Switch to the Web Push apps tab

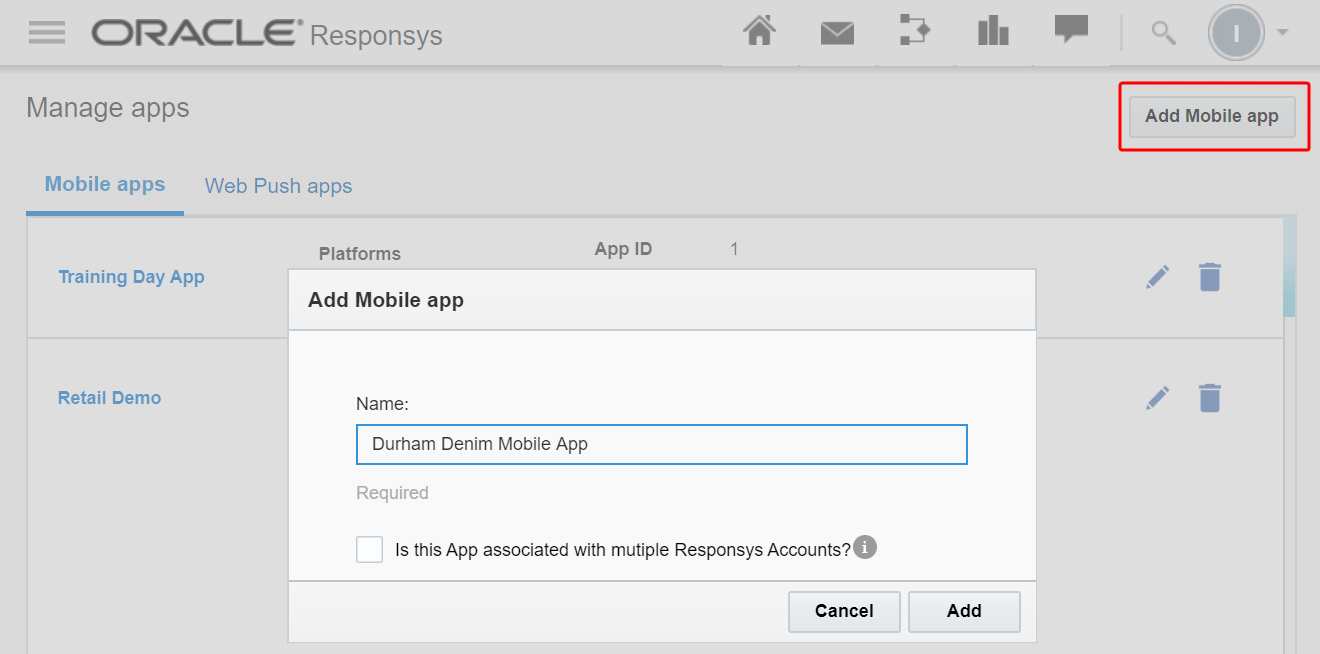point(278,186)
